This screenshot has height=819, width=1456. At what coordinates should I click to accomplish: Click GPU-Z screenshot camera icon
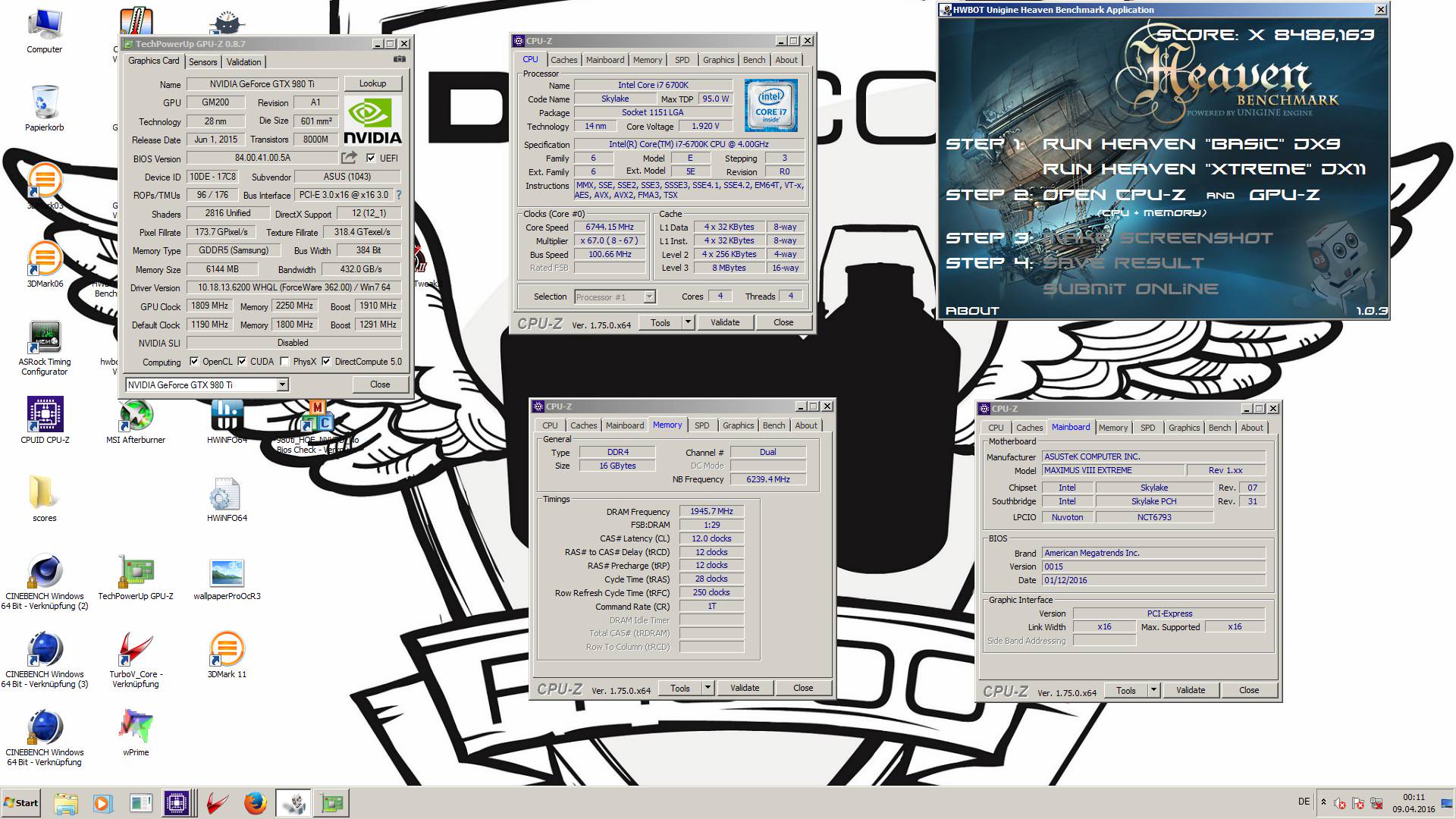(400, 59)
